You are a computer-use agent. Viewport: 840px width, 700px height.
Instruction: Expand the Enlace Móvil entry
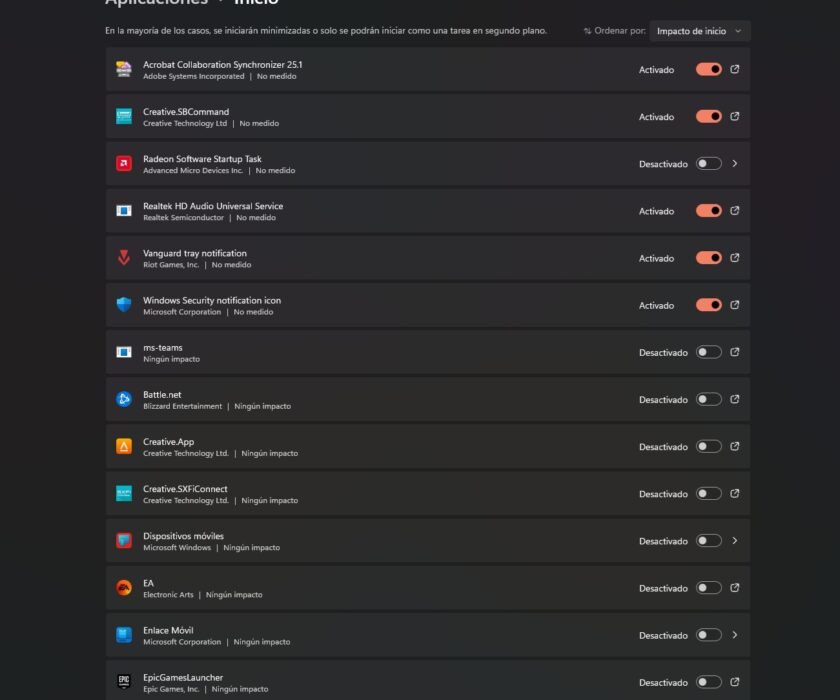[735, 634]
